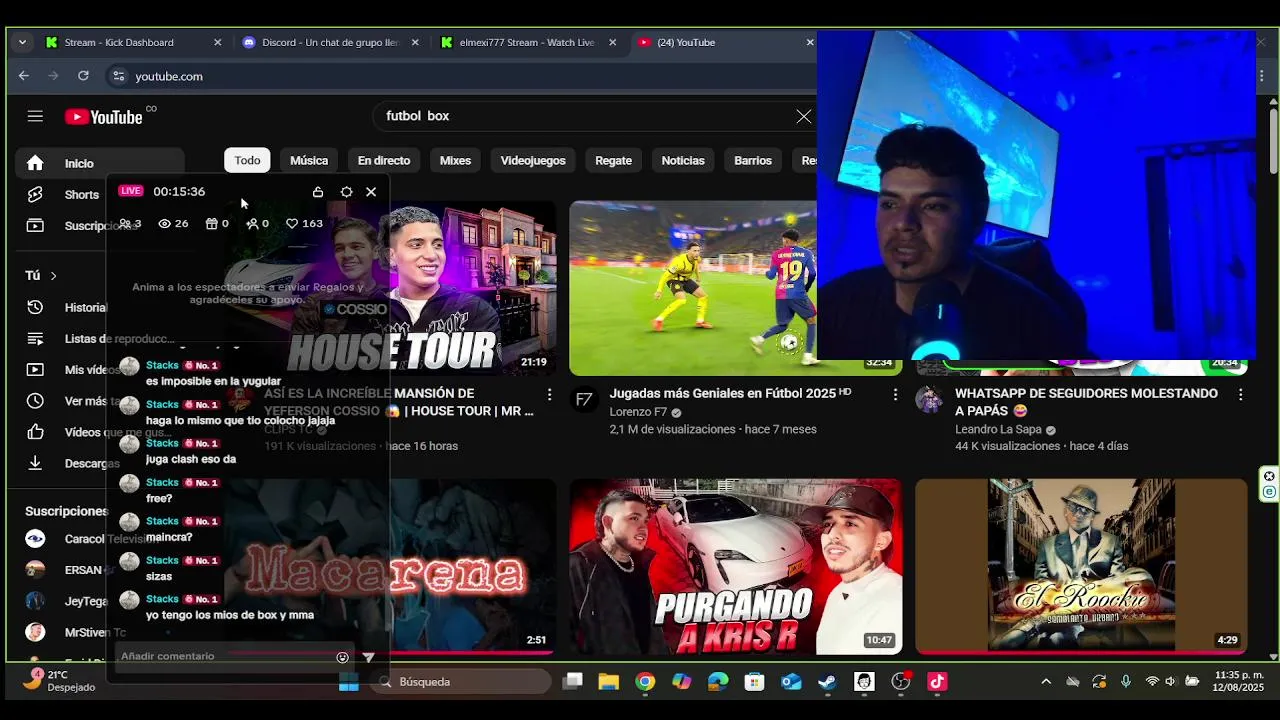Select the En directo filter chip
1280x720 pixels.
point(384,160)
